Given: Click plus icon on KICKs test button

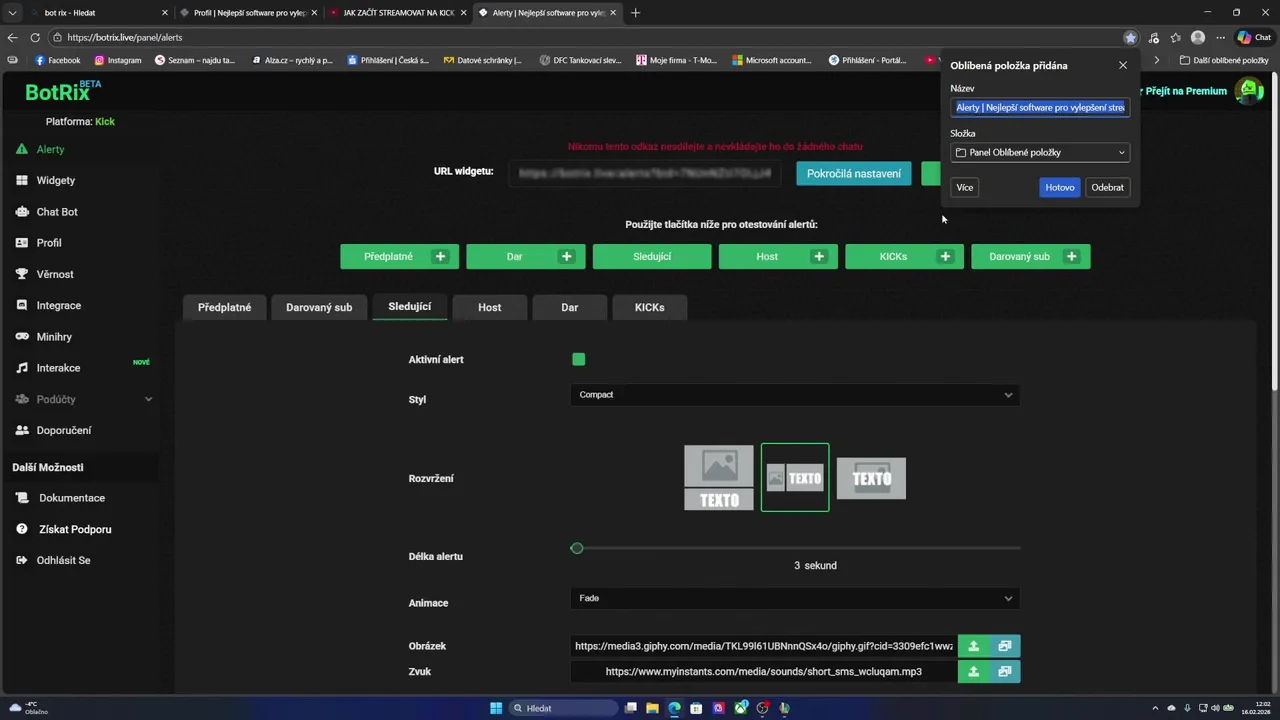Looking at the screenshot, I should click(x=945, y=257).
